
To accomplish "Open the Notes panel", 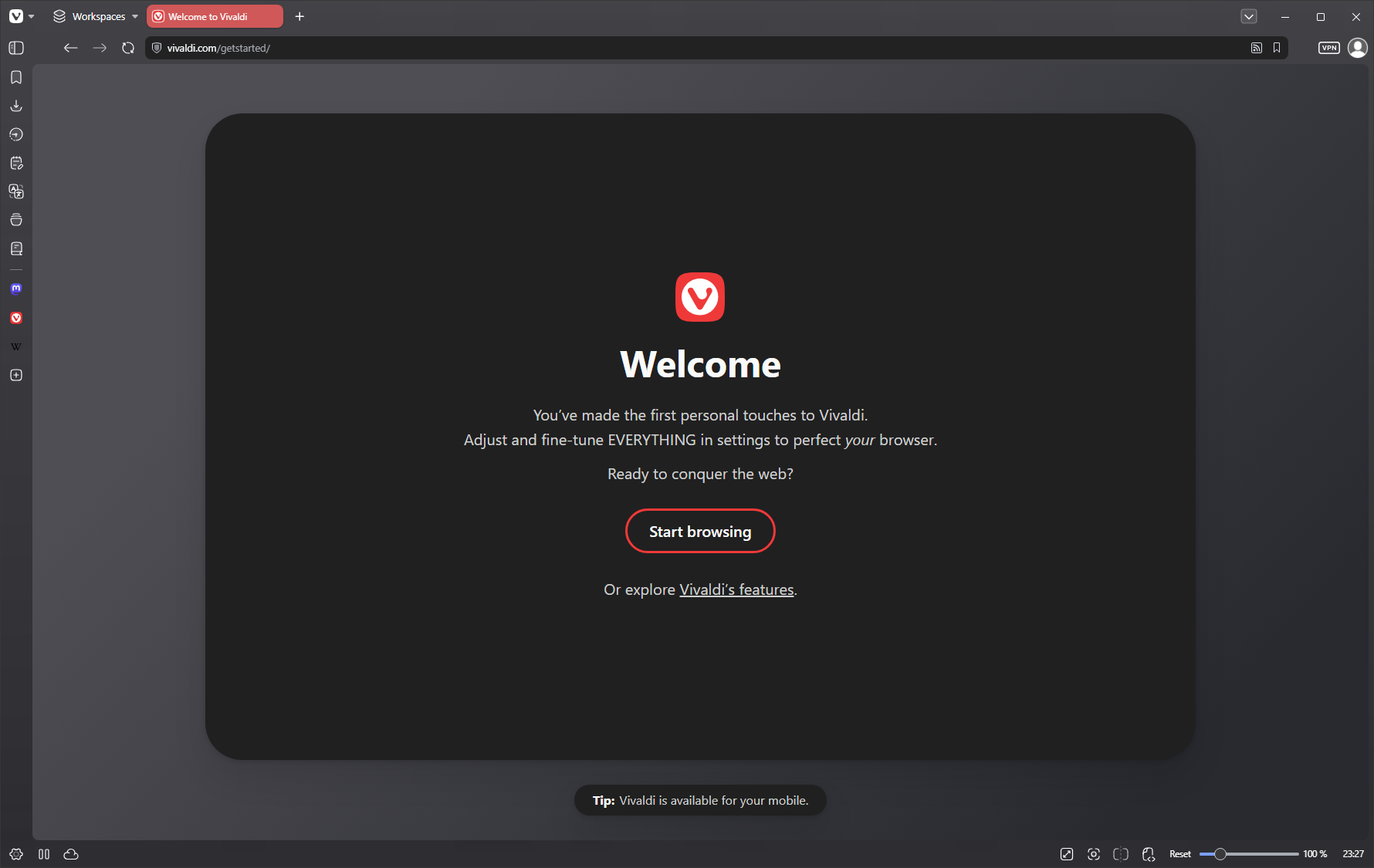I will pyautogui.click(x=16, y=163).
